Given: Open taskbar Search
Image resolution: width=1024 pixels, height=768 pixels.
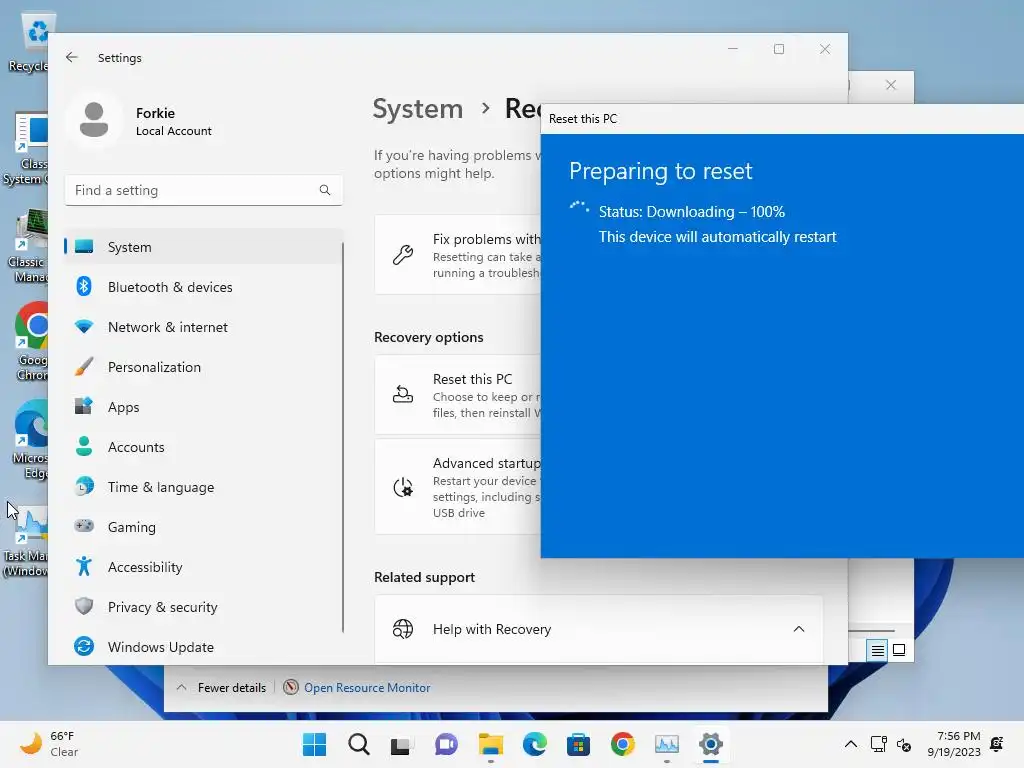Looking at the screenshot, I should click(358, 744).
